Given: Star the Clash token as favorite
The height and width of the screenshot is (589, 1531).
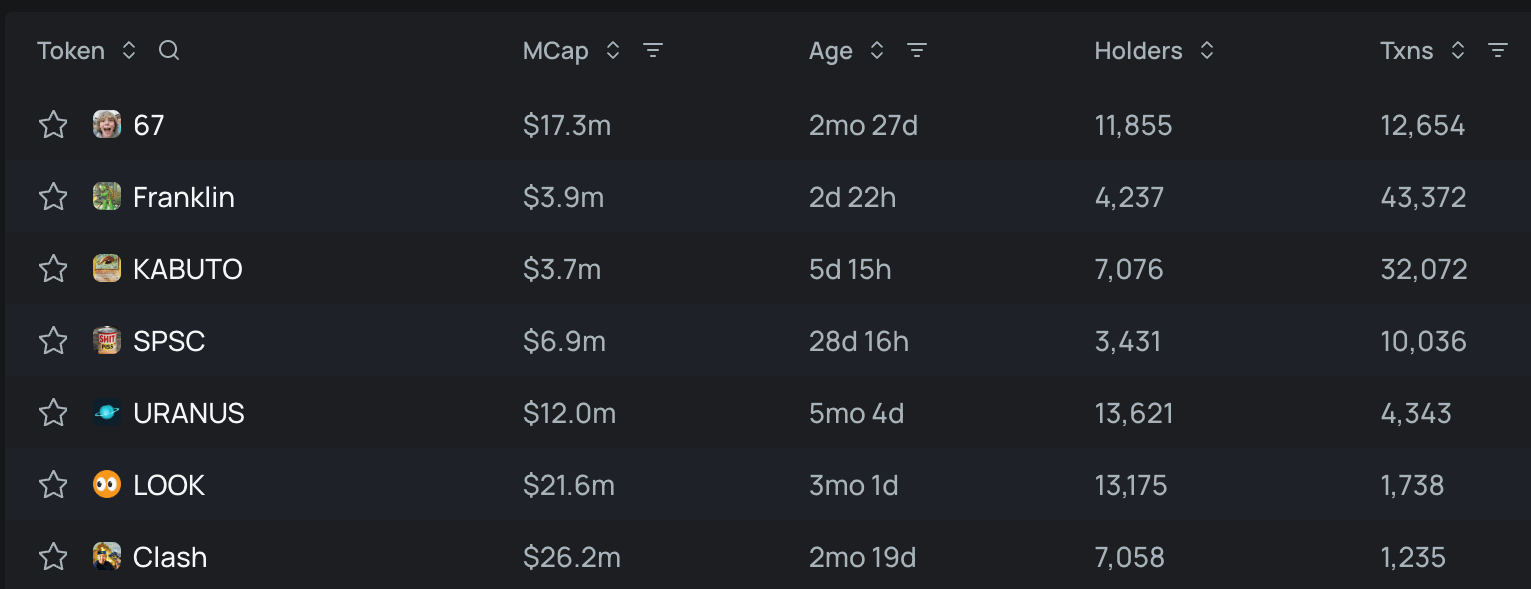Looking at the screenshot, I should click(53, 557).
